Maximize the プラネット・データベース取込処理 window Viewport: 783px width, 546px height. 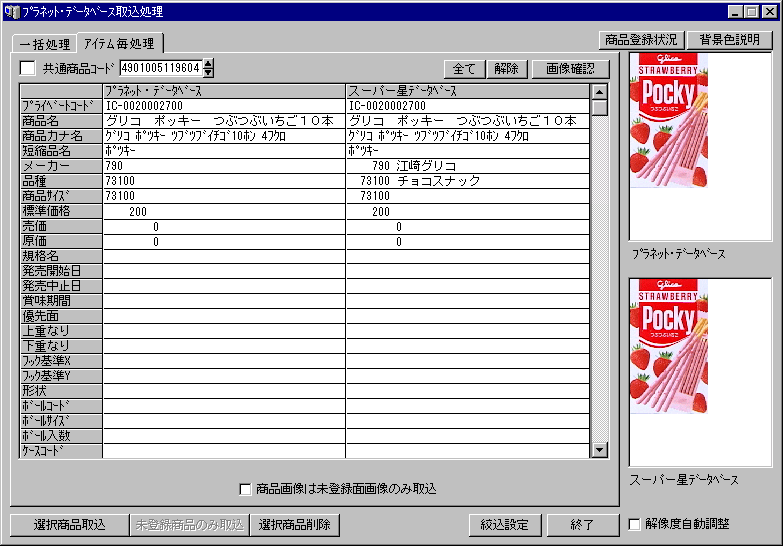point(751,11)
